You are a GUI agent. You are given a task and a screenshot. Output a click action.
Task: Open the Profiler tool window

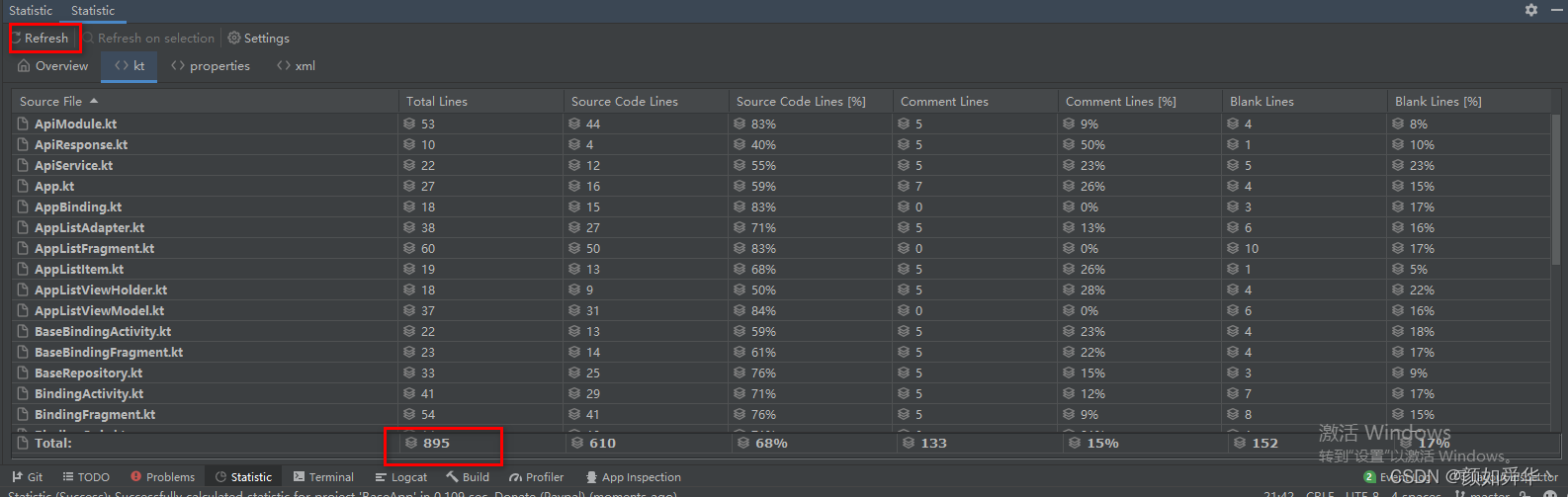[536, 477]
